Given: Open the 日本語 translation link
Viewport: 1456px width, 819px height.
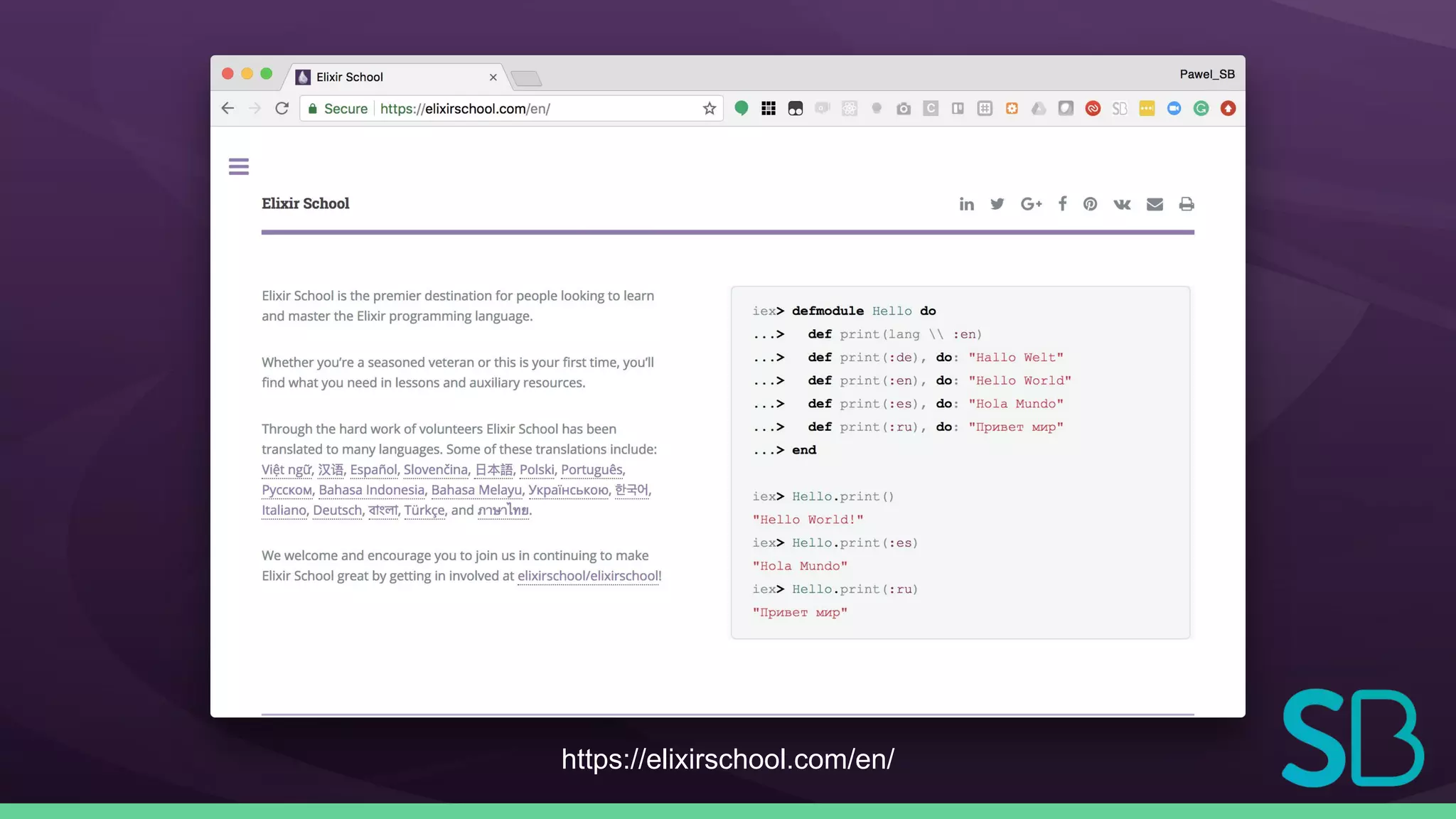Looking at the screenshot, I should coord(493,470).
